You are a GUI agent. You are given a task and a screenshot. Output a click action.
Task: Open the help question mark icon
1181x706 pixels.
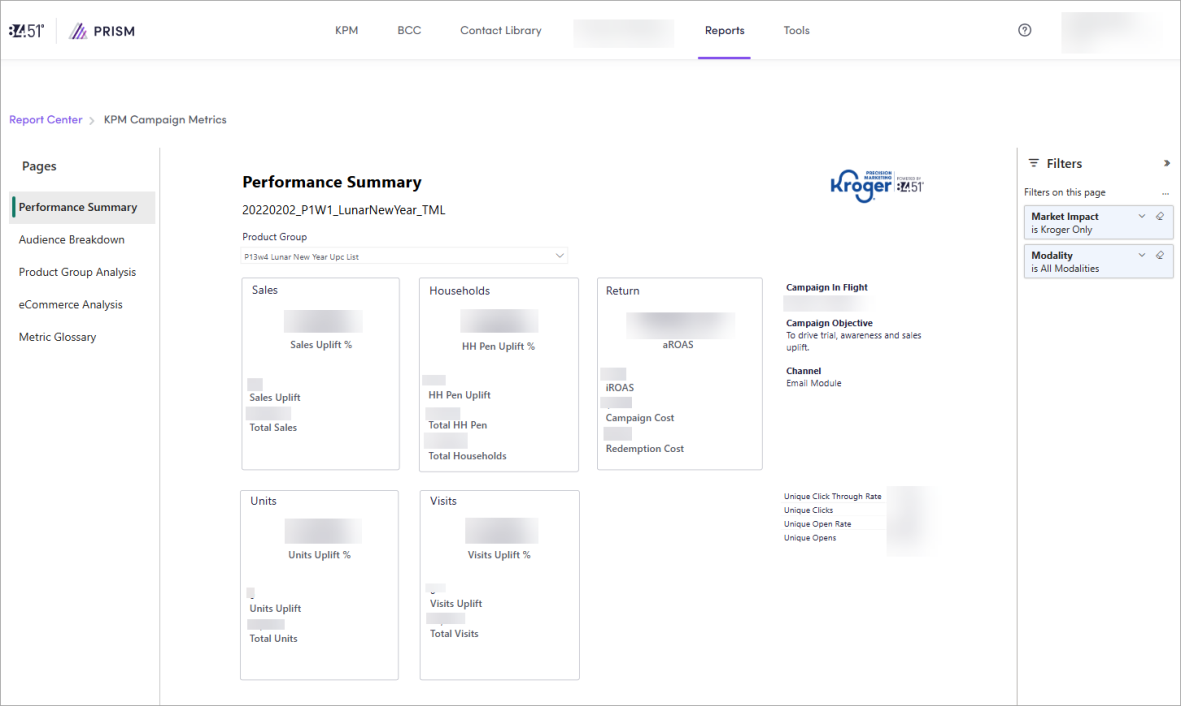[1024, 30]
